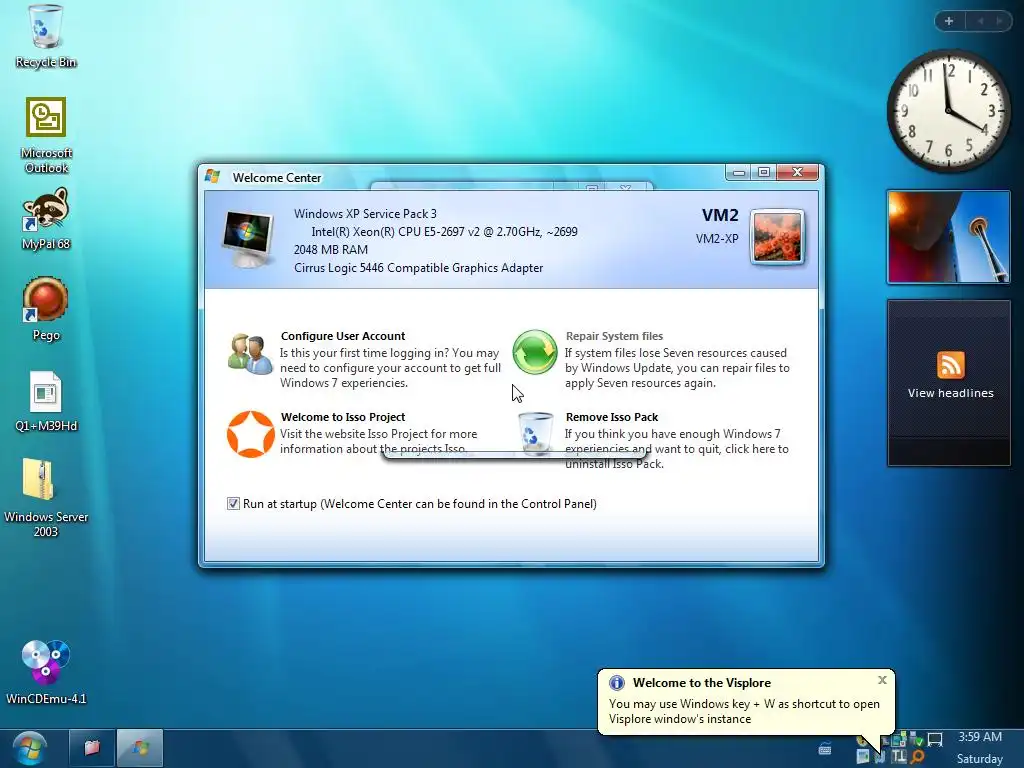
Task: Click the monitor-shaped tray icon
Action: tap(935, 740)
